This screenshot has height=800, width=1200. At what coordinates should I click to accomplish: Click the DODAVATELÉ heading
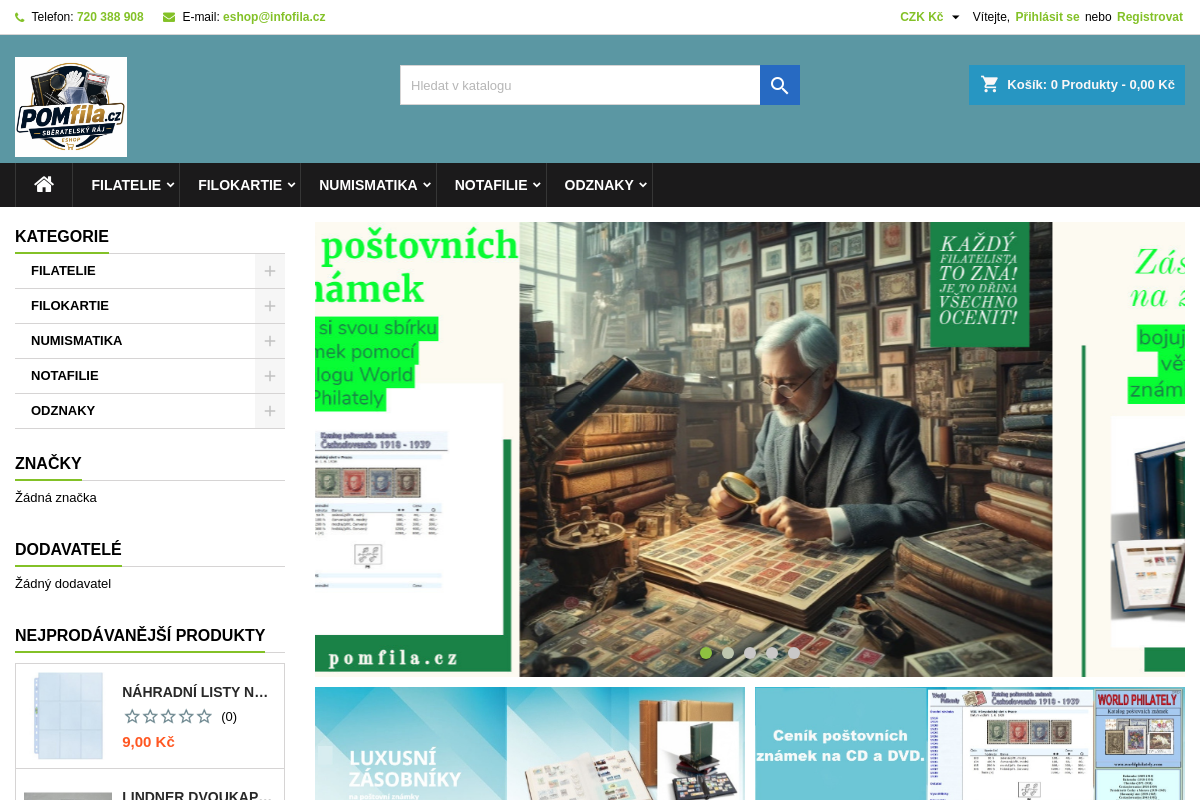pos(68,550)
